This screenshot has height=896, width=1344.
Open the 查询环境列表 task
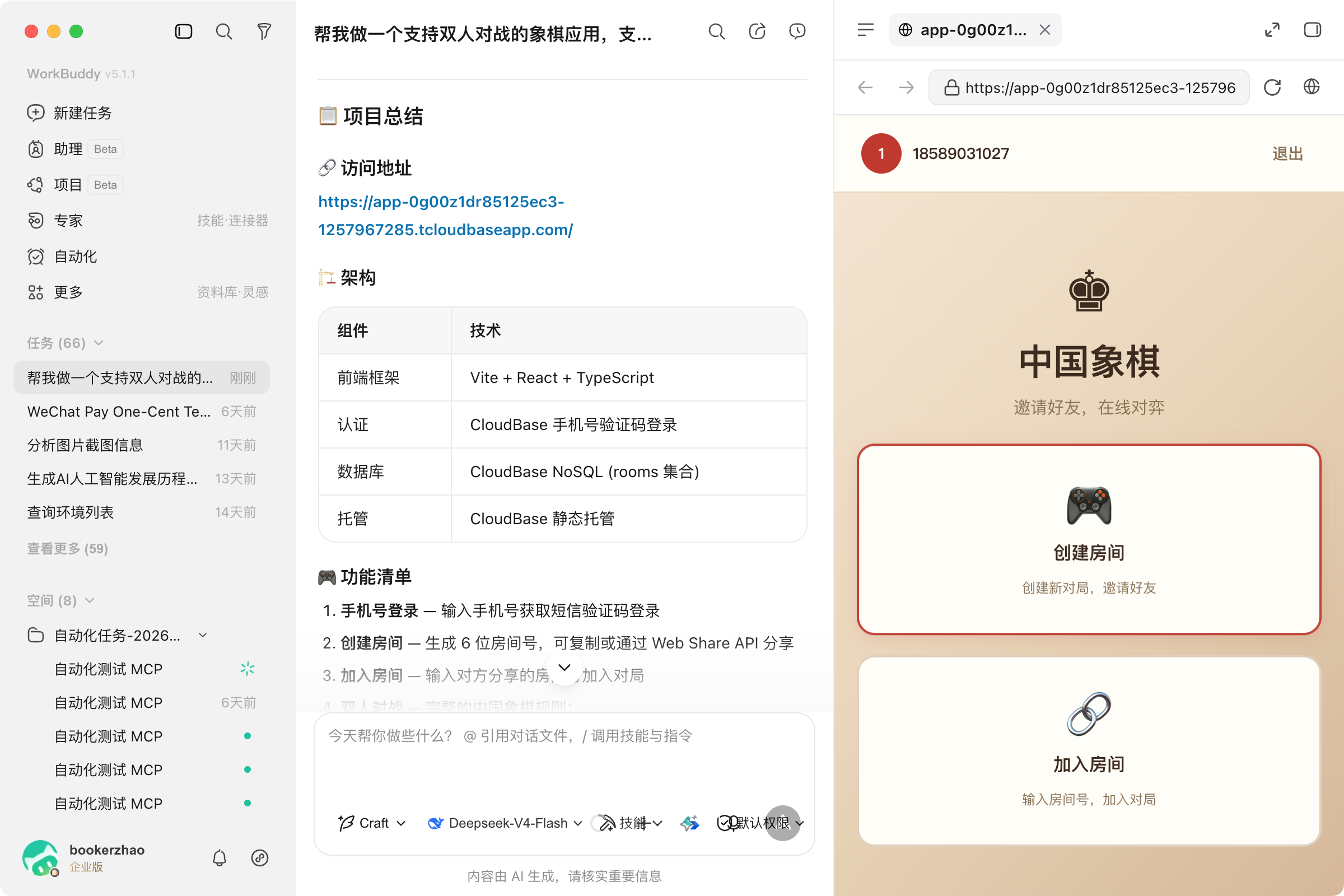click(141, 512)
